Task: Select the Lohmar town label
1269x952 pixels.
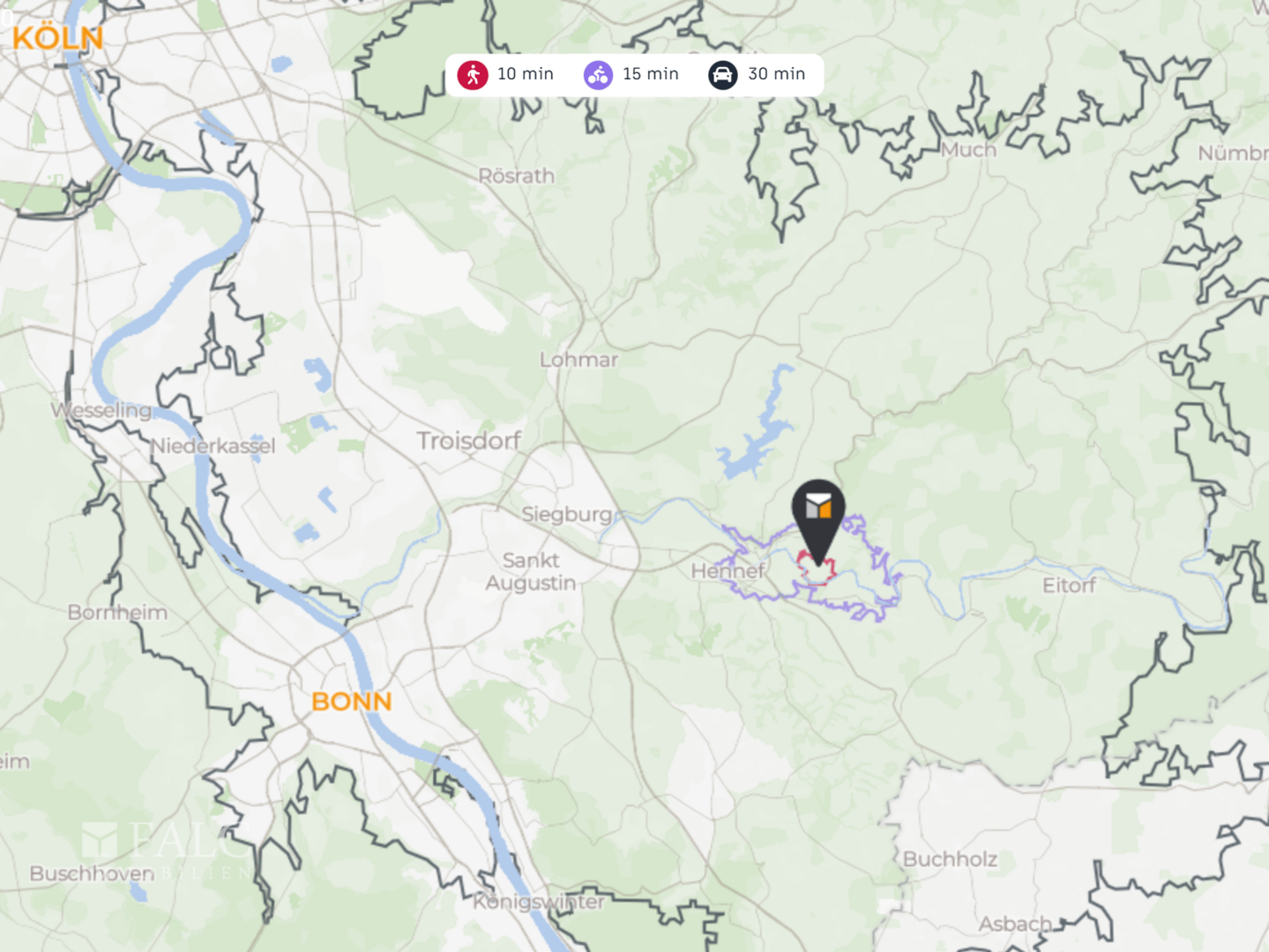Action: click(x=579, y=360)
